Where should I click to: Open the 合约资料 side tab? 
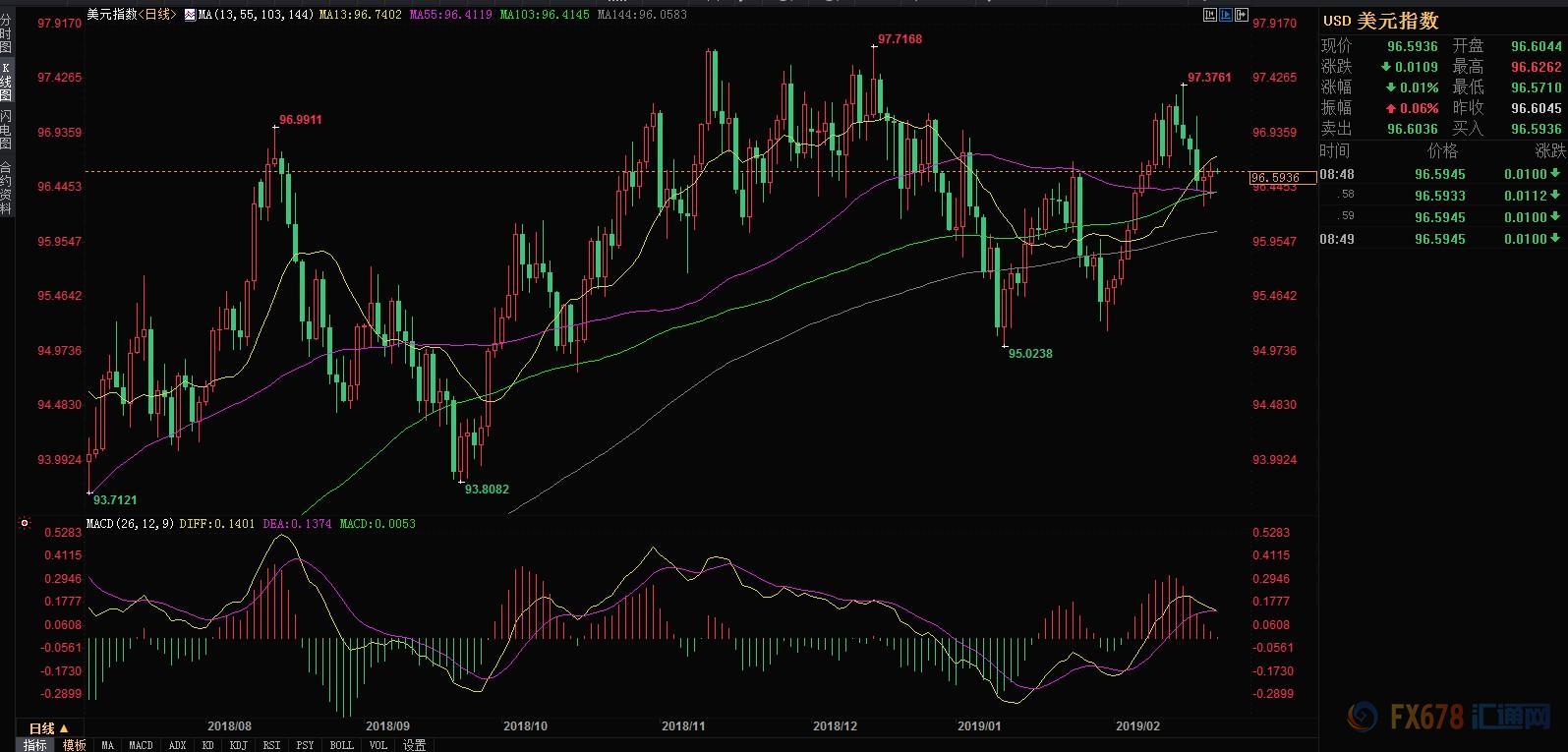(6, 187)
